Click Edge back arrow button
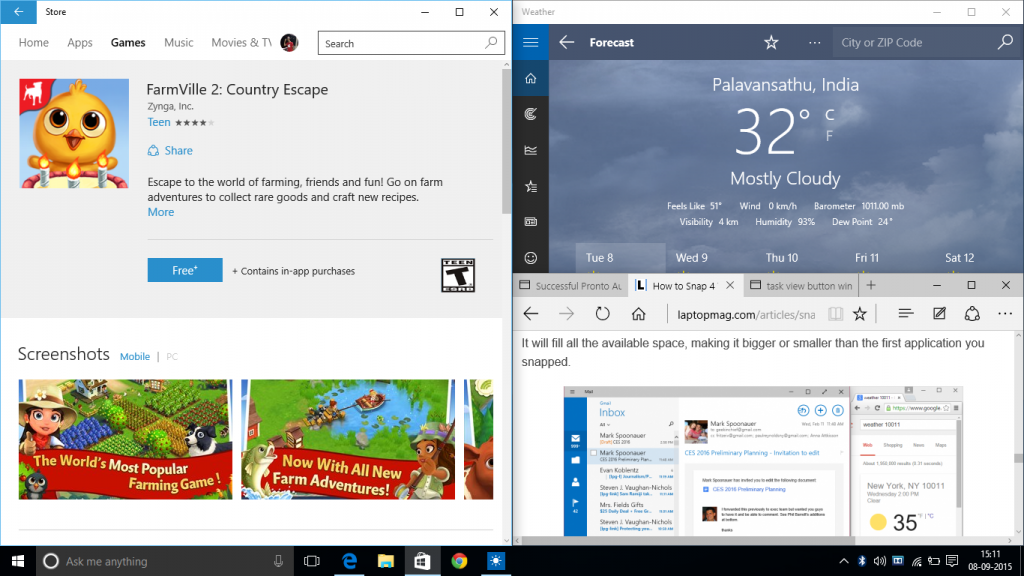 pyautogui.click(x=531, y=314)
